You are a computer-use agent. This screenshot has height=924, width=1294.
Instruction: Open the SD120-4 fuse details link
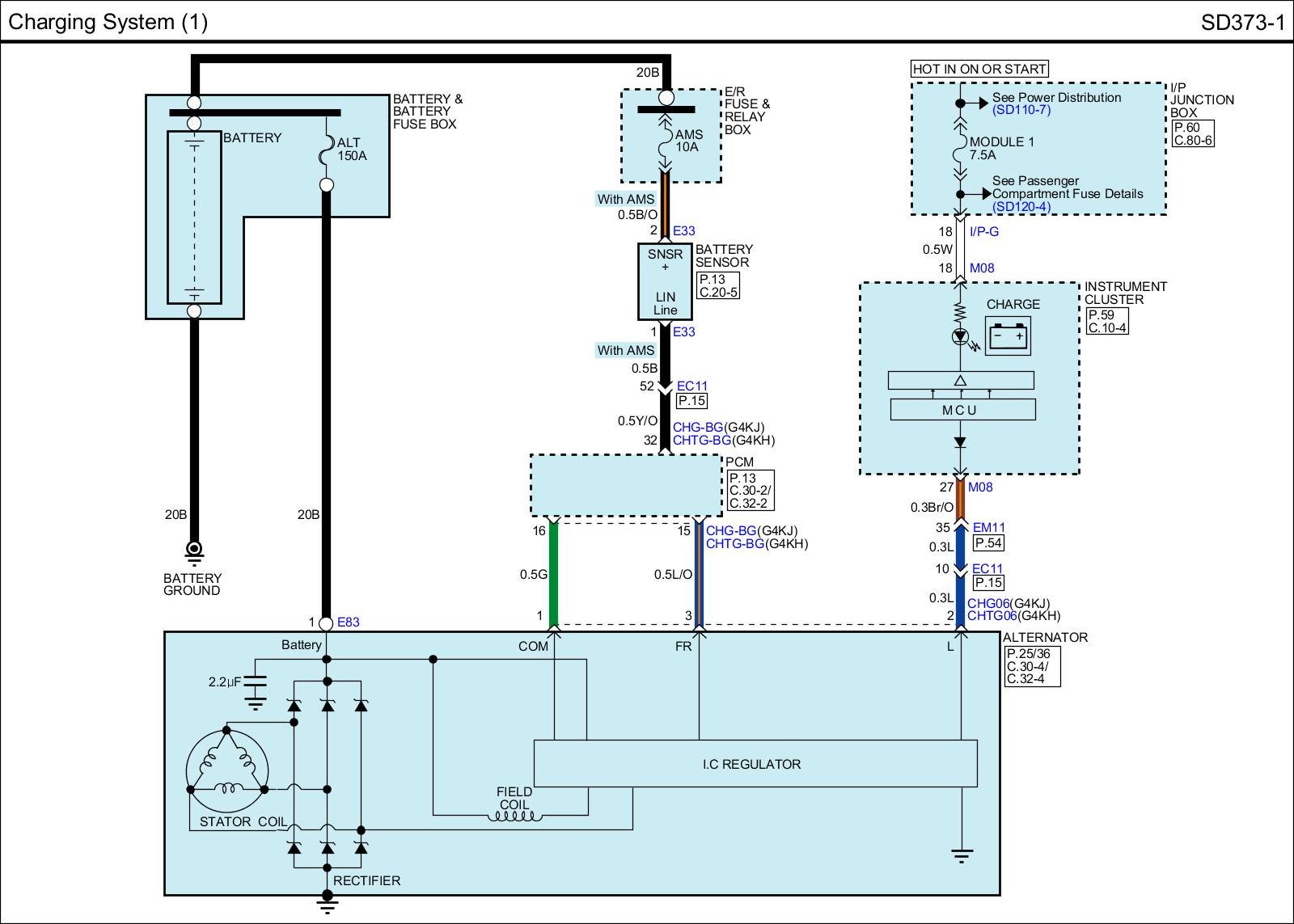1021,206
